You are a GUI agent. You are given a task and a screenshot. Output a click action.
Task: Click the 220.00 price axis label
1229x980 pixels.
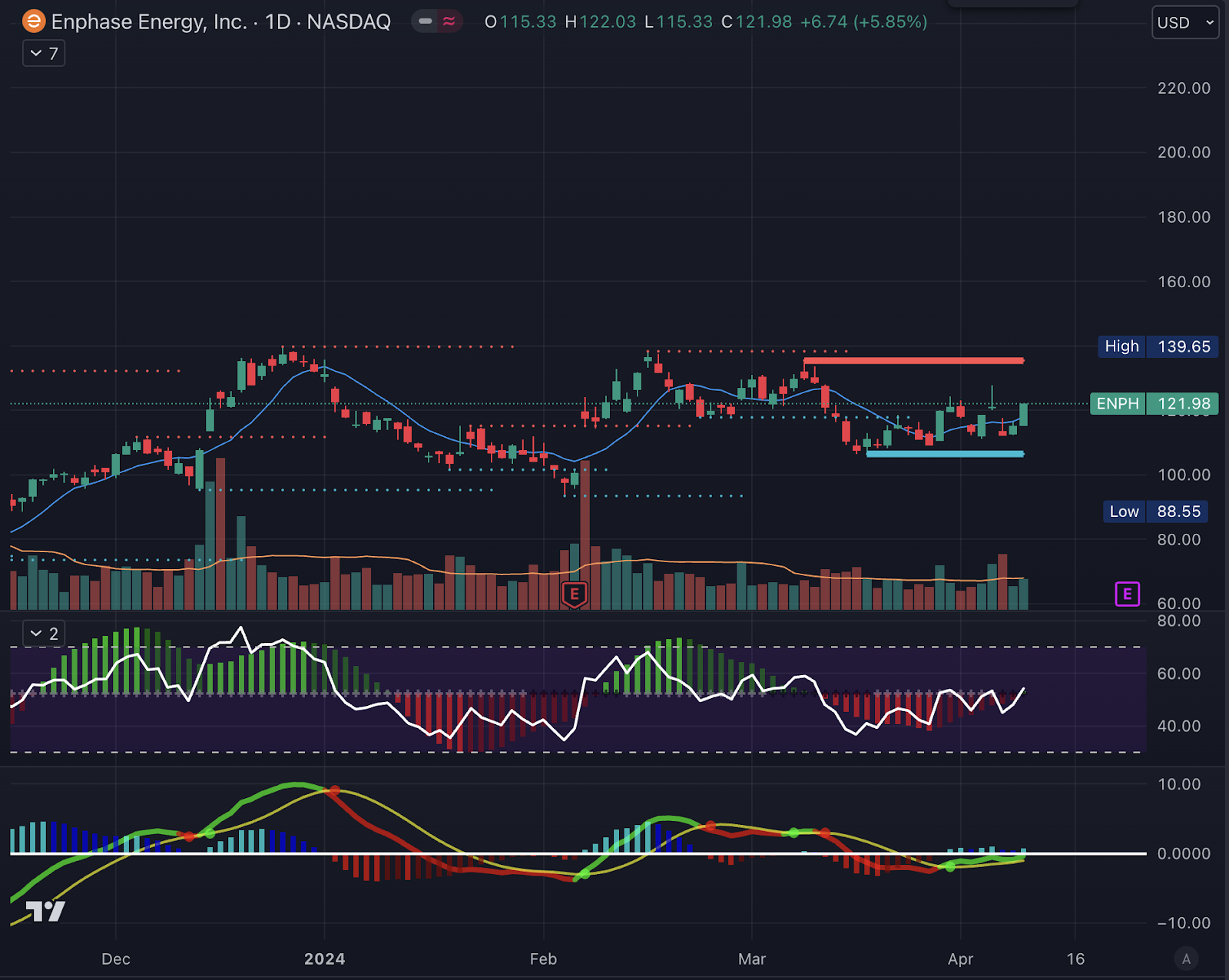(x=1184, y=88)
